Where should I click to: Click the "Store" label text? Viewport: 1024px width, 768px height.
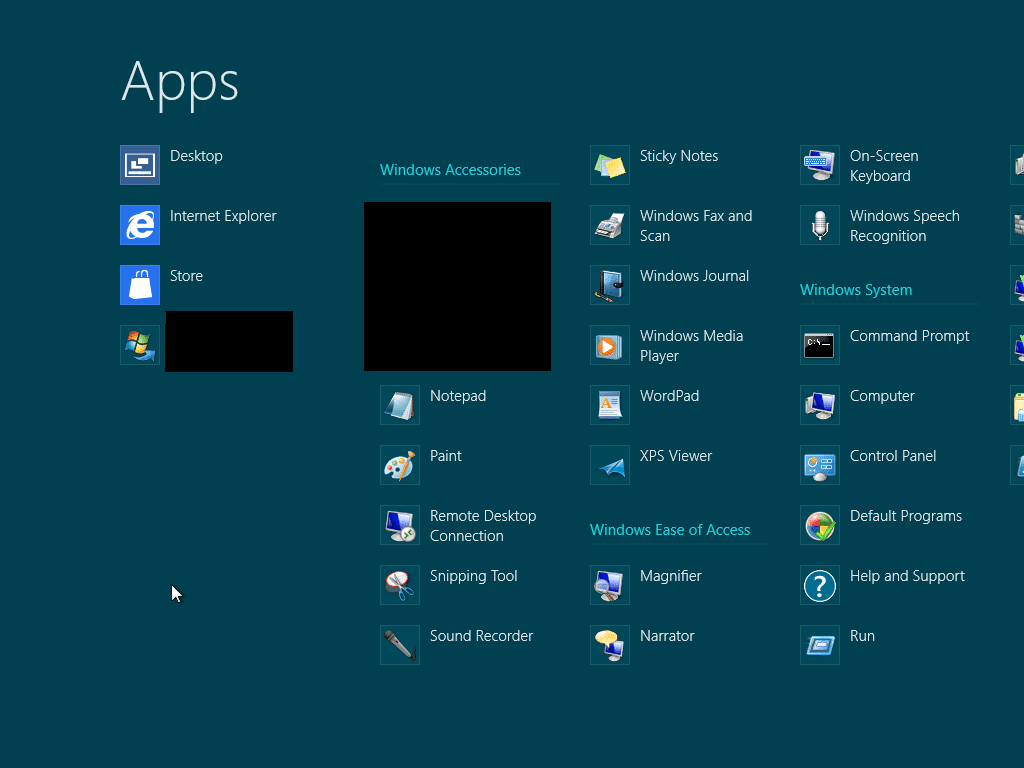click(186, 276)
